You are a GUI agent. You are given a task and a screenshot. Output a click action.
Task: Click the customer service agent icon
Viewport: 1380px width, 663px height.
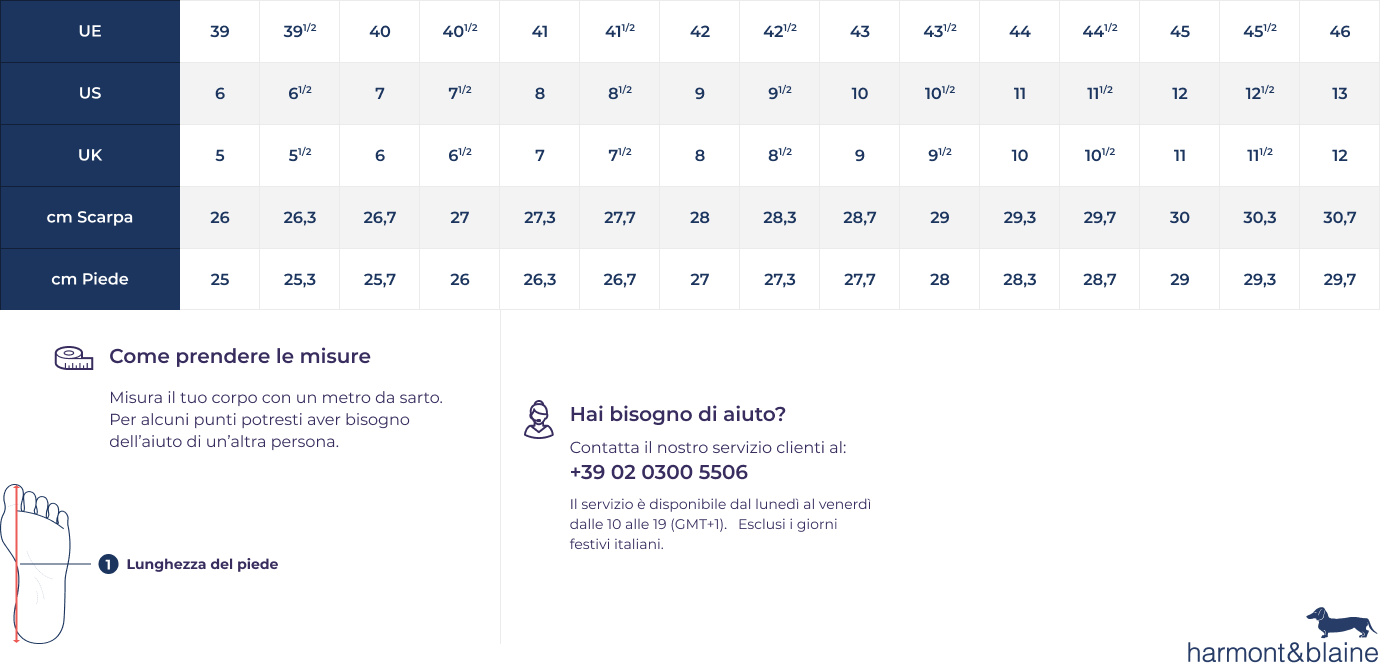coord(538,419)
